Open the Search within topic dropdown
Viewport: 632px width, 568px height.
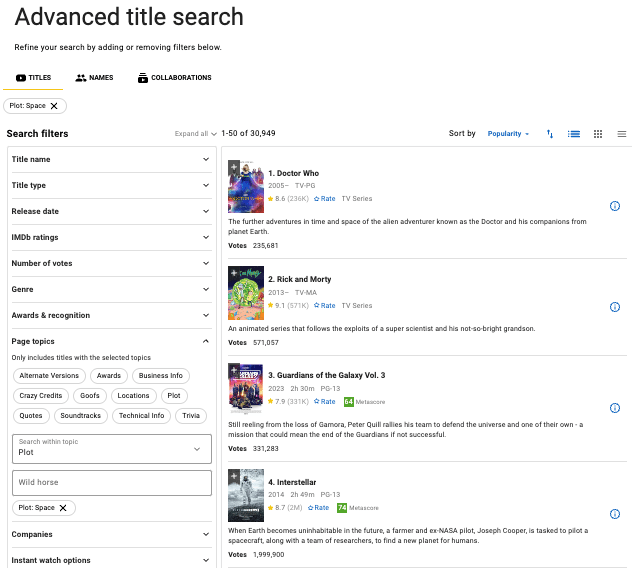click(x=111, y=448)
